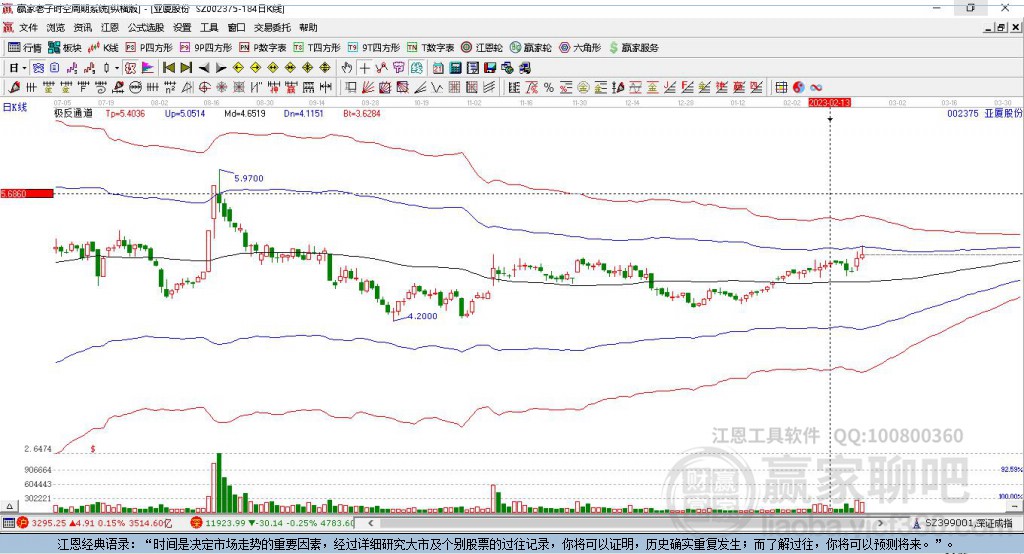The width and height of the screenshot is (1024, 554).
Task: Expand the candlestick style dropdown arrow
Action: click(117, 67)
